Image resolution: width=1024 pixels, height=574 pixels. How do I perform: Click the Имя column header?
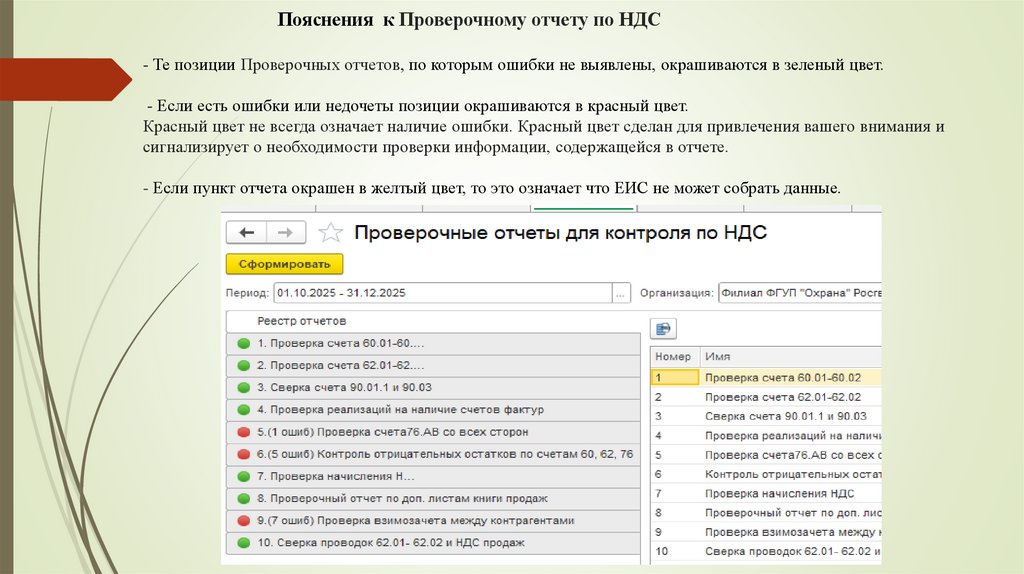pos(791,357)
